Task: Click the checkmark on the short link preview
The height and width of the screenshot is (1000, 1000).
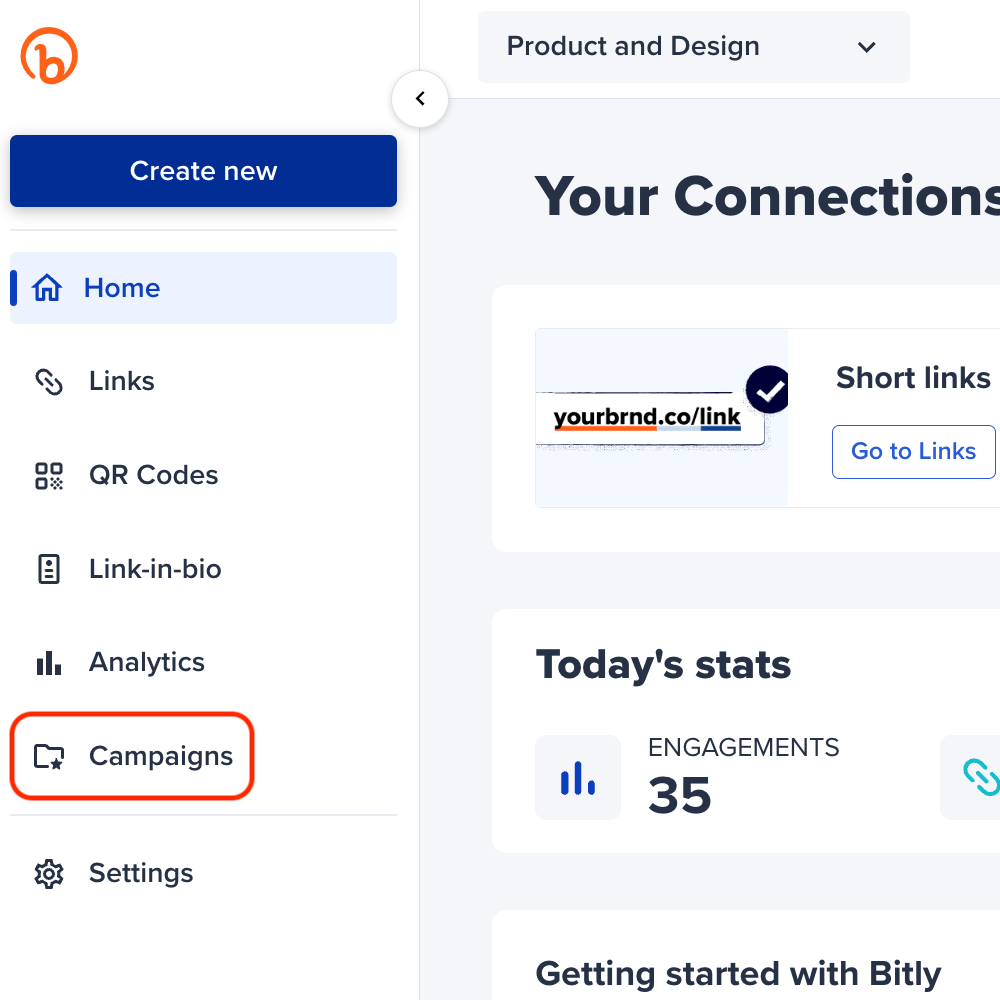Action: click(767, 390)
